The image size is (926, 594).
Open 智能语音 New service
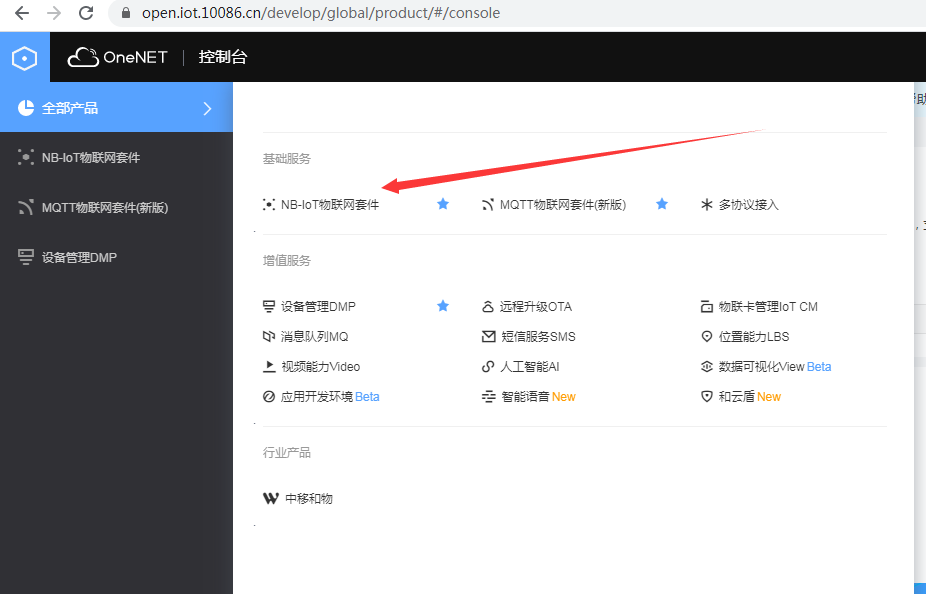538,397
